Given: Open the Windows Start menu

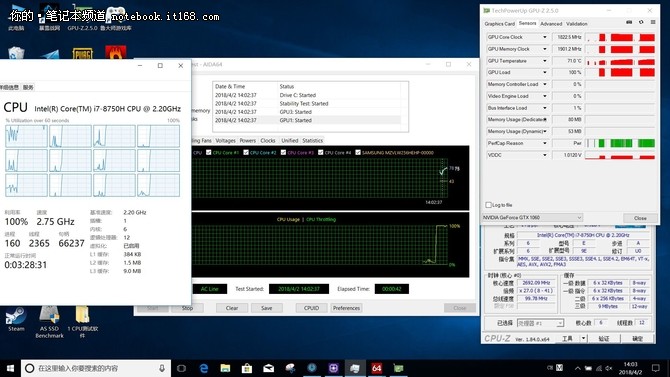Looking at the screenshot, I should point(10,368).
